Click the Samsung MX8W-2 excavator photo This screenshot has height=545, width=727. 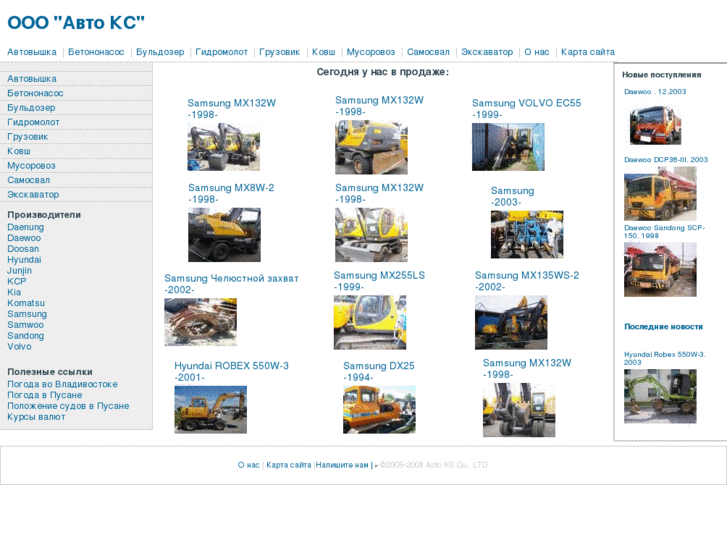coord(224,235)
